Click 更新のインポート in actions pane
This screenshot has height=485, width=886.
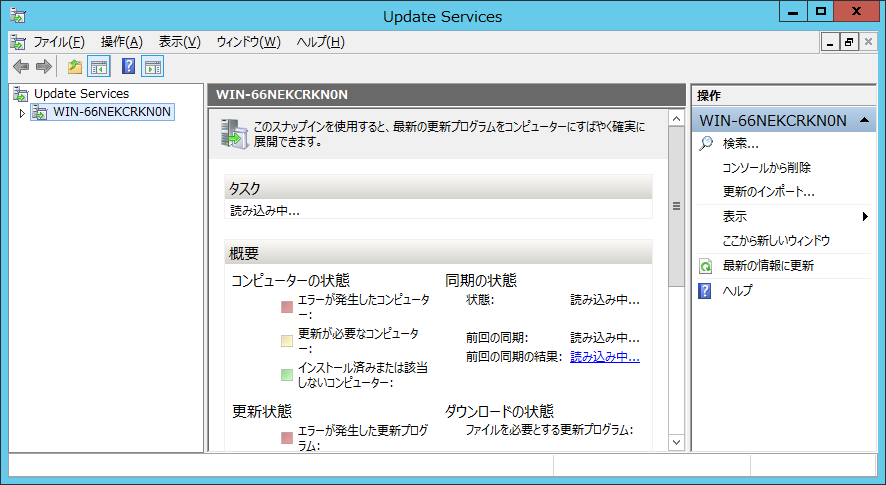[x=768, y=192]
